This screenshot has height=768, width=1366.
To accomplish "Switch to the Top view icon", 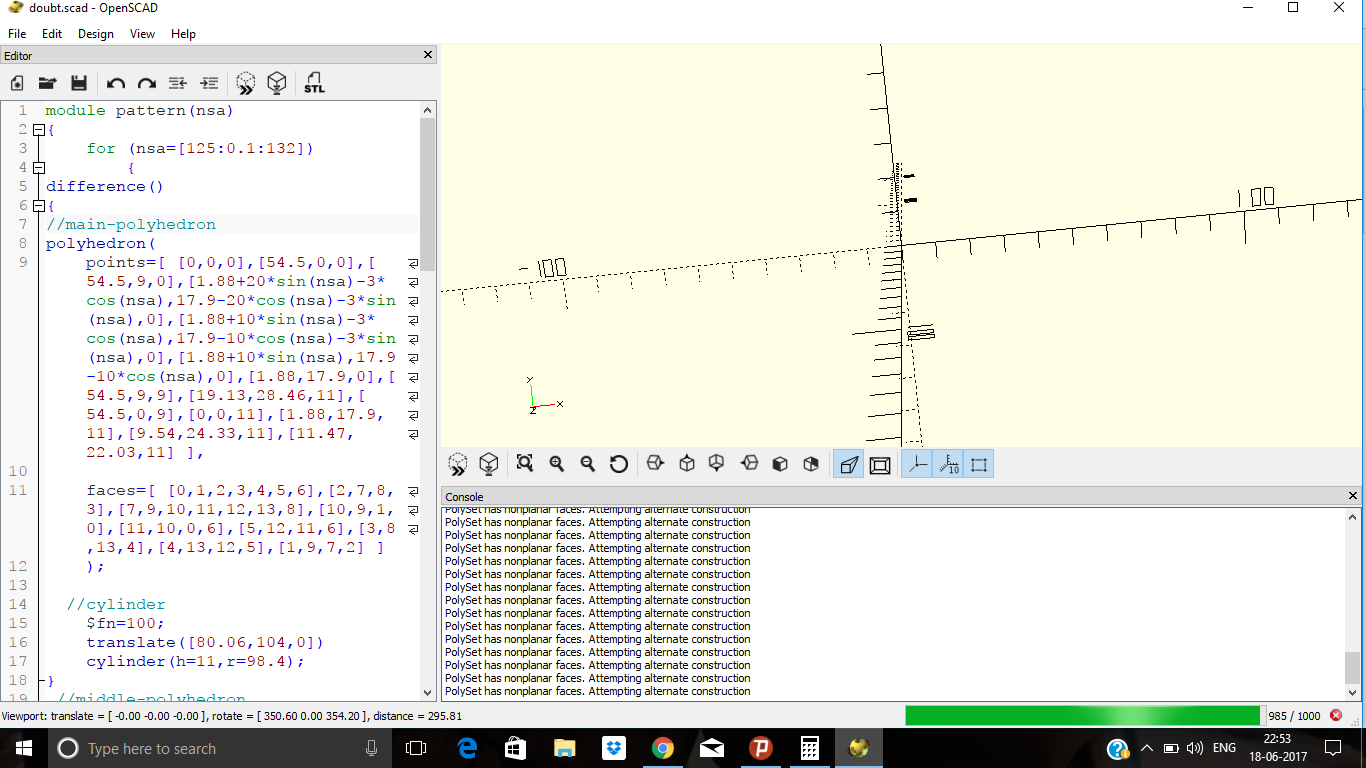I will click(x=686, y=463).
